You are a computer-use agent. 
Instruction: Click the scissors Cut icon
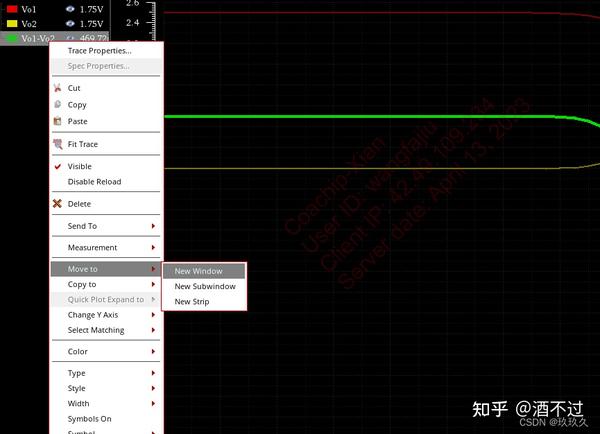tap(57, 88)
